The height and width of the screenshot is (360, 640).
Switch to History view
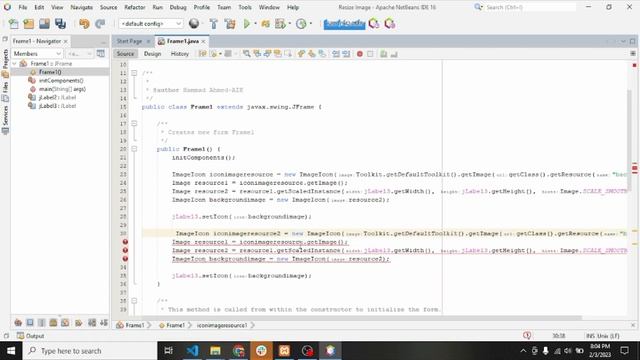coord(180,53)
